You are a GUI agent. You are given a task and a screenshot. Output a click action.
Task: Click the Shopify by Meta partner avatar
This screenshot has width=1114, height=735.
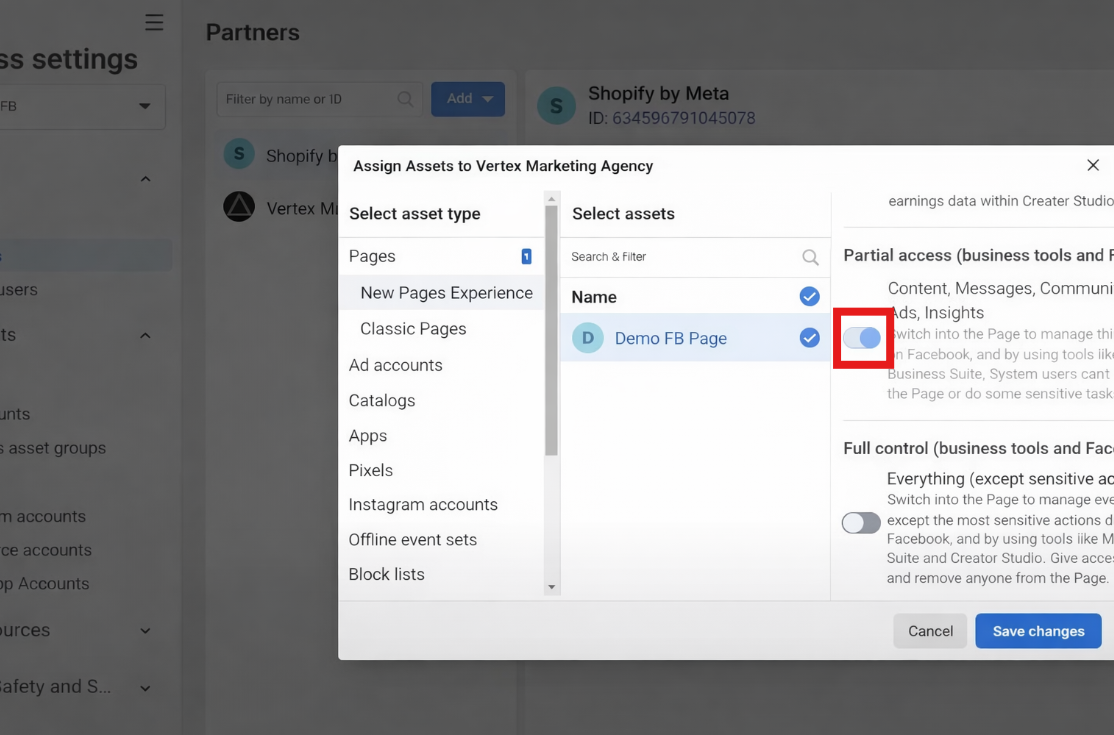point(557,105)
